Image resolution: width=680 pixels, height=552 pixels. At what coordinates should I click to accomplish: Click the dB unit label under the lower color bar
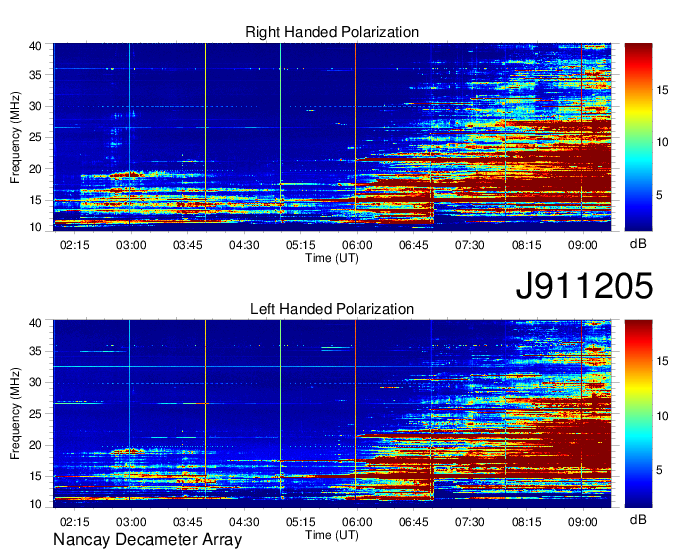[638, 519]
